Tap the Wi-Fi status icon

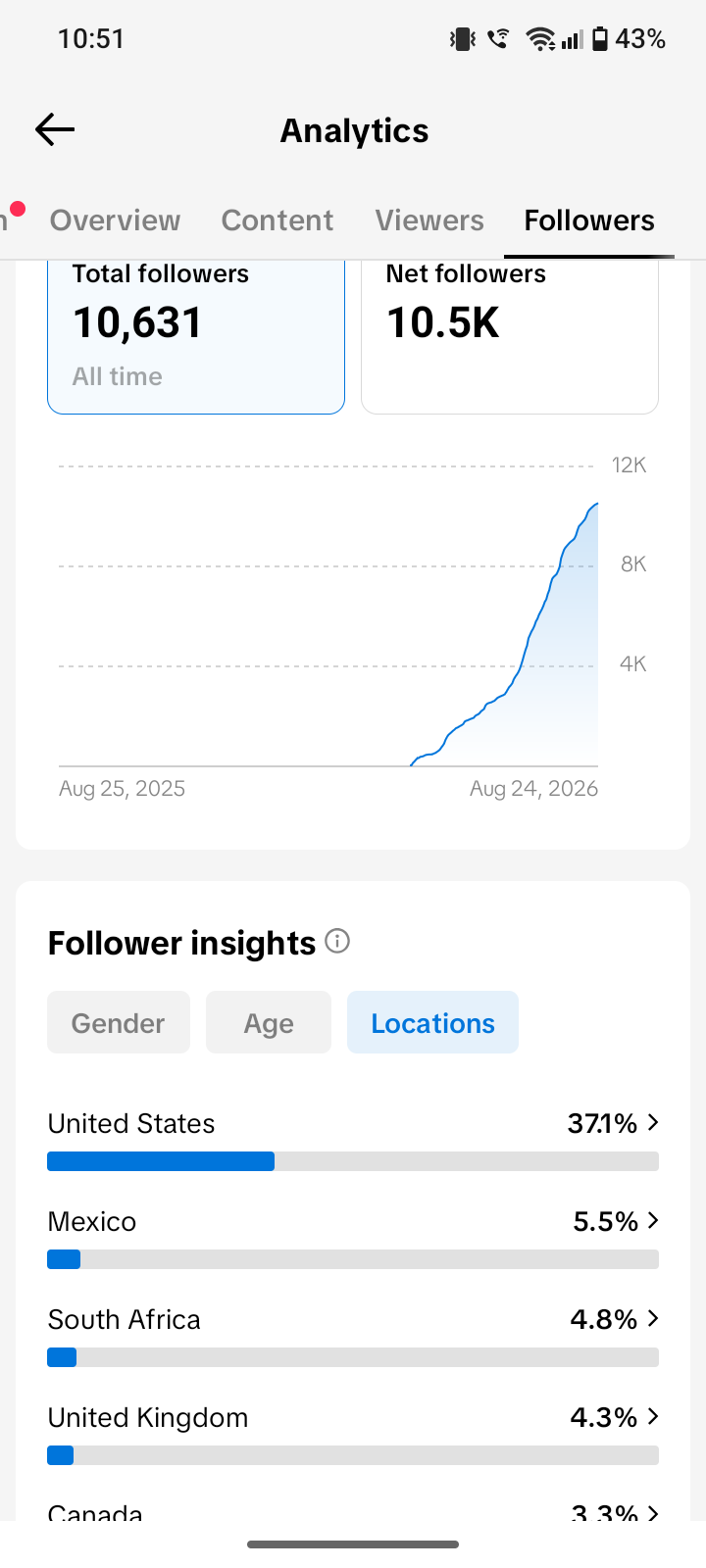point(540,39)
